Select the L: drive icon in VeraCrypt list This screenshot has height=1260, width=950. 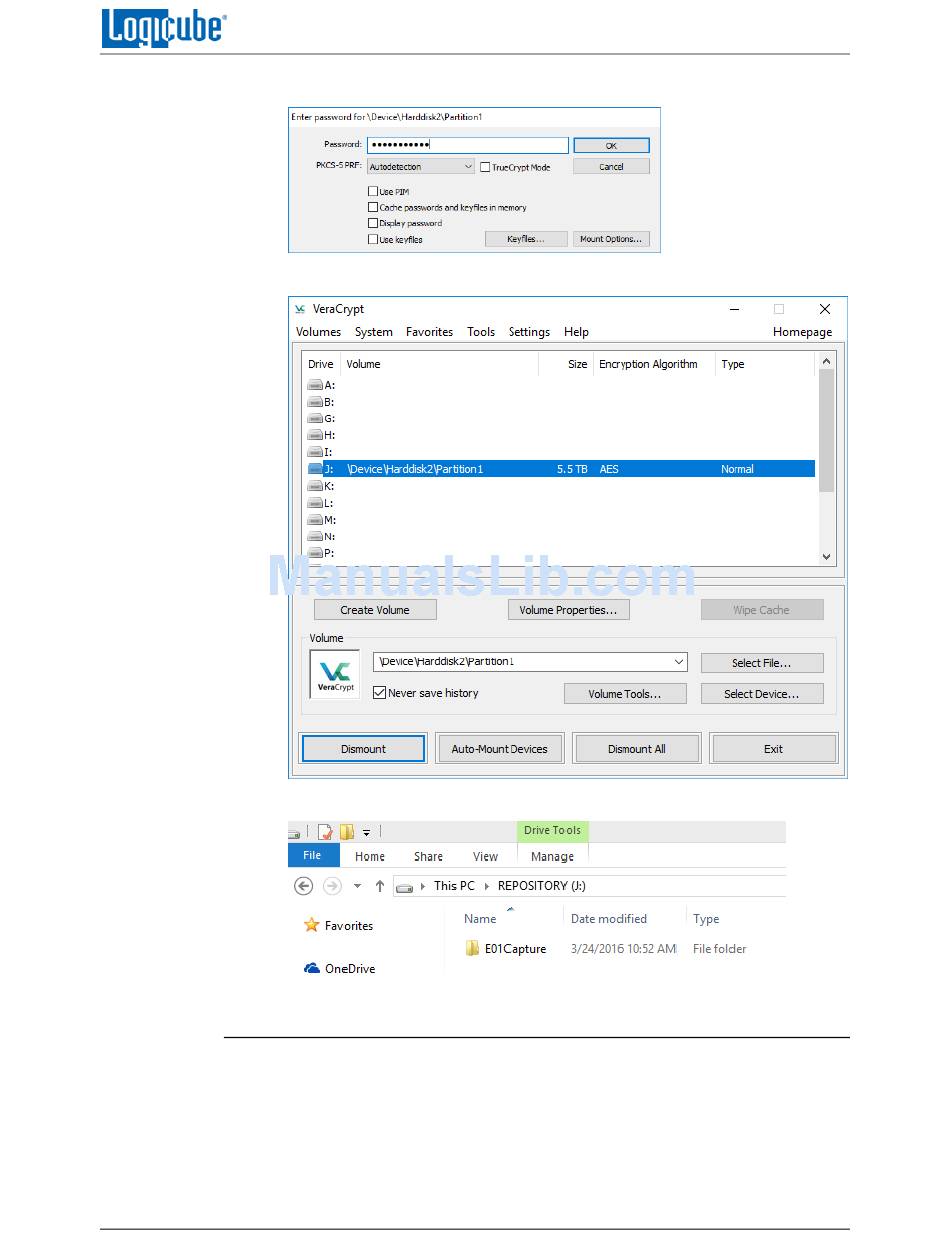pos(315,503)
